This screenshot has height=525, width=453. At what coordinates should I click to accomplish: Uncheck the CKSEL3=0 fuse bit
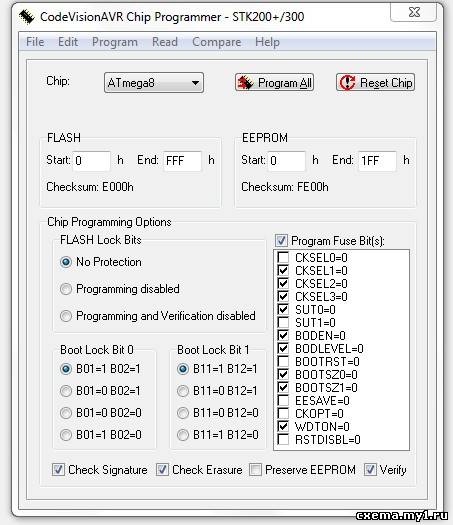[x=283, y=296]
